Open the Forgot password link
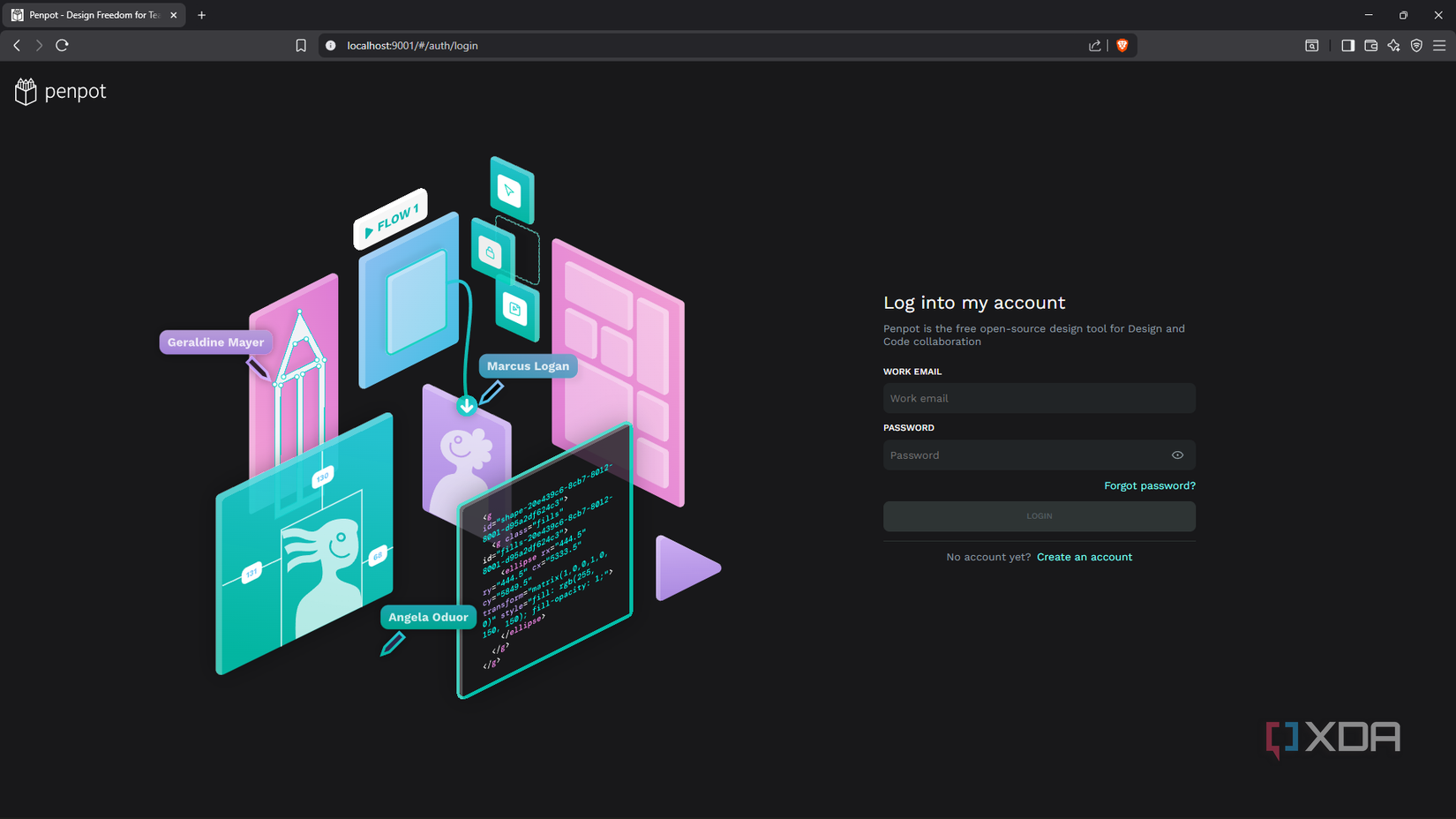Image resolution: width=1456 pixels, height=819 pixels. pyautogui.click(x=1150, y=485)
